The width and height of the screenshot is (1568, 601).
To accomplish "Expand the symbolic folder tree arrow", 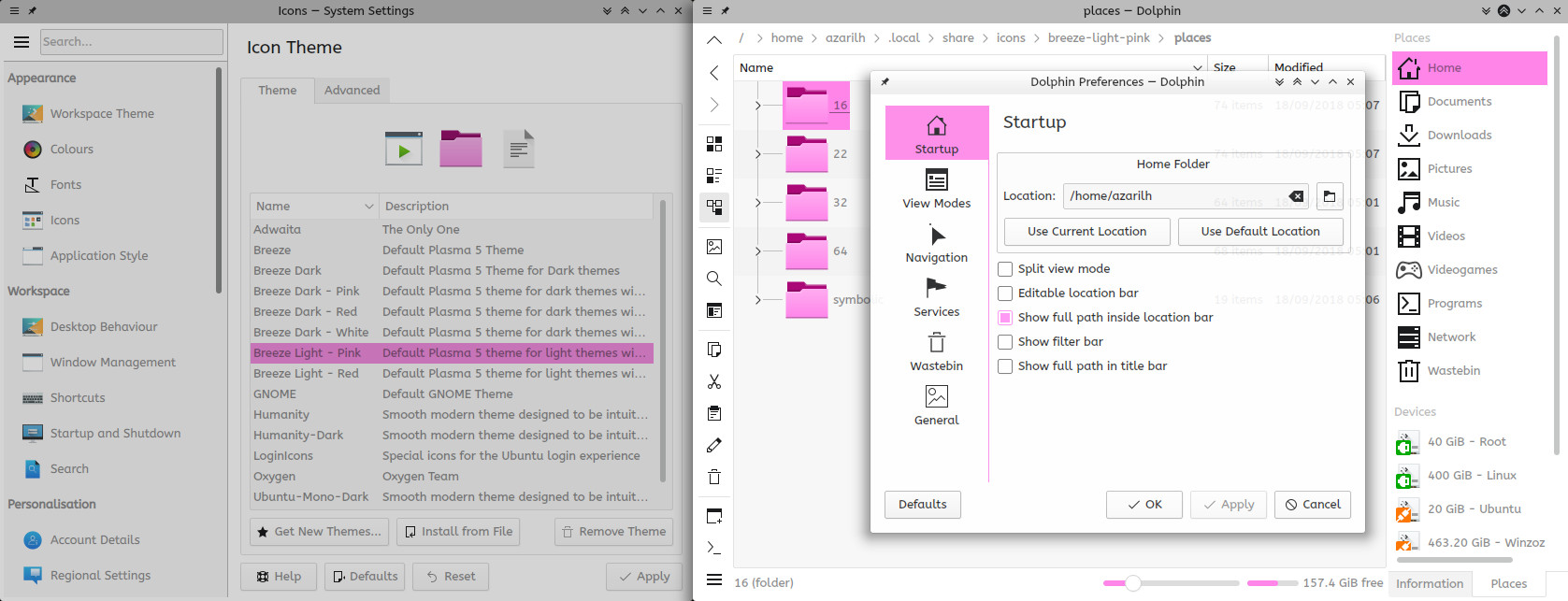I will click(x=758, y=300).
